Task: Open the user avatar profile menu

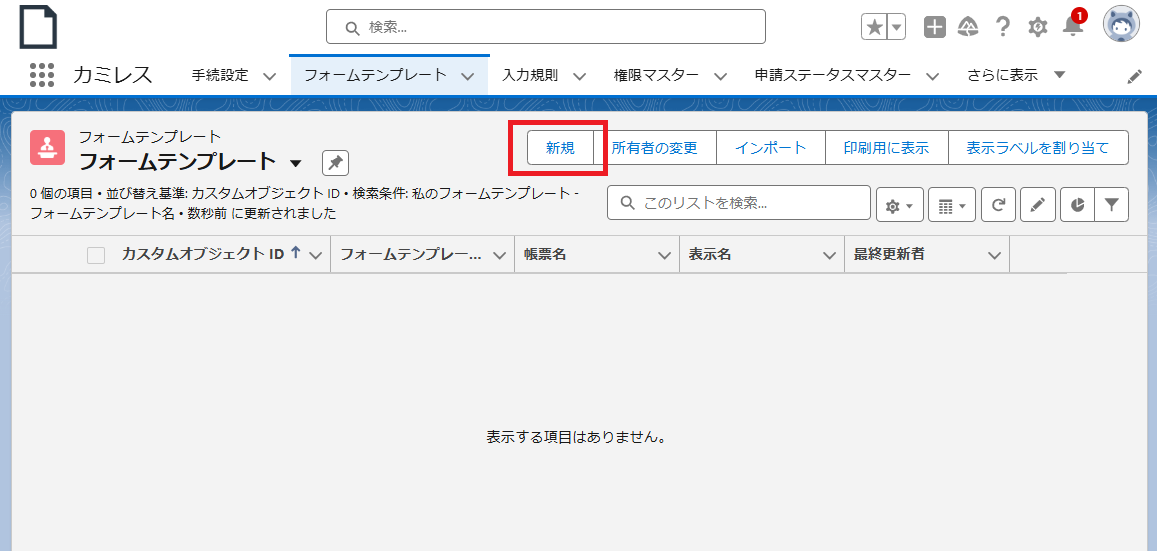Action: pyautogui.click(x=1121, y=24)
